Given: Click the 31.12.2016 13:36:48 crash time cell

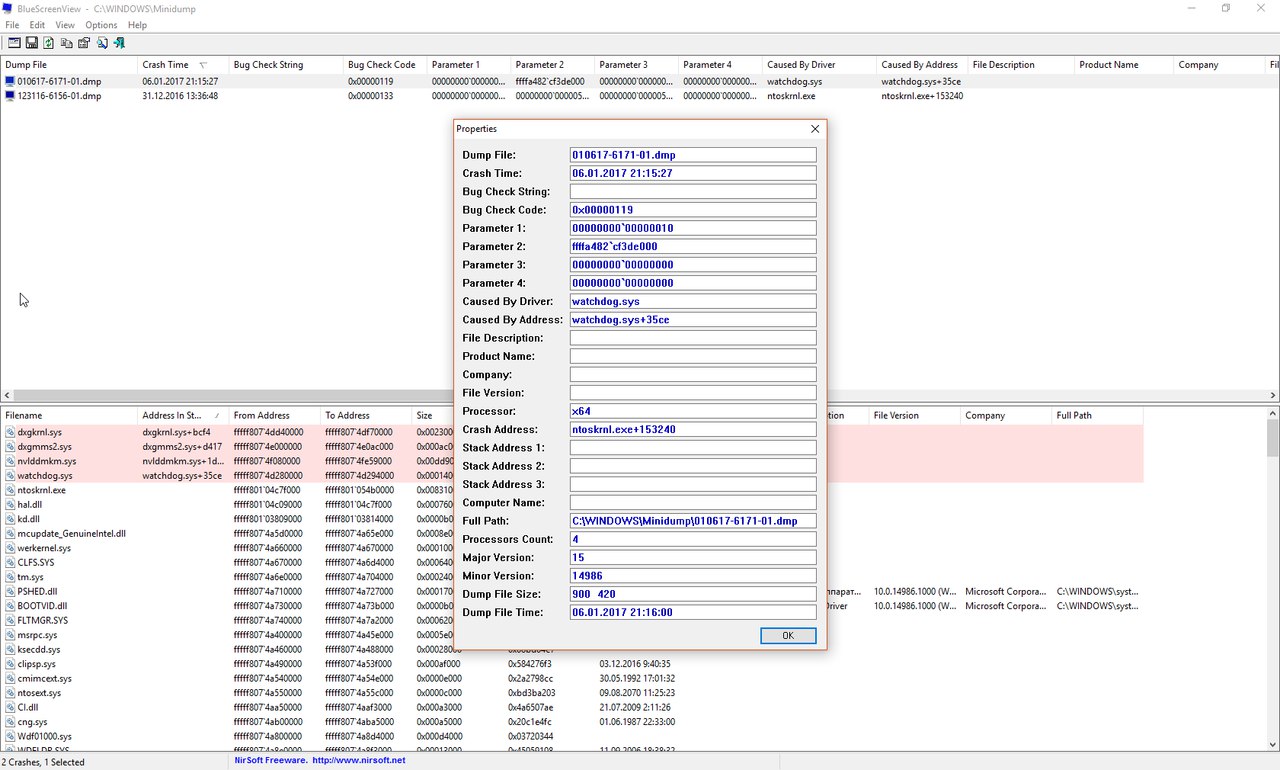Looking at the screenshot, I should 180,96.
